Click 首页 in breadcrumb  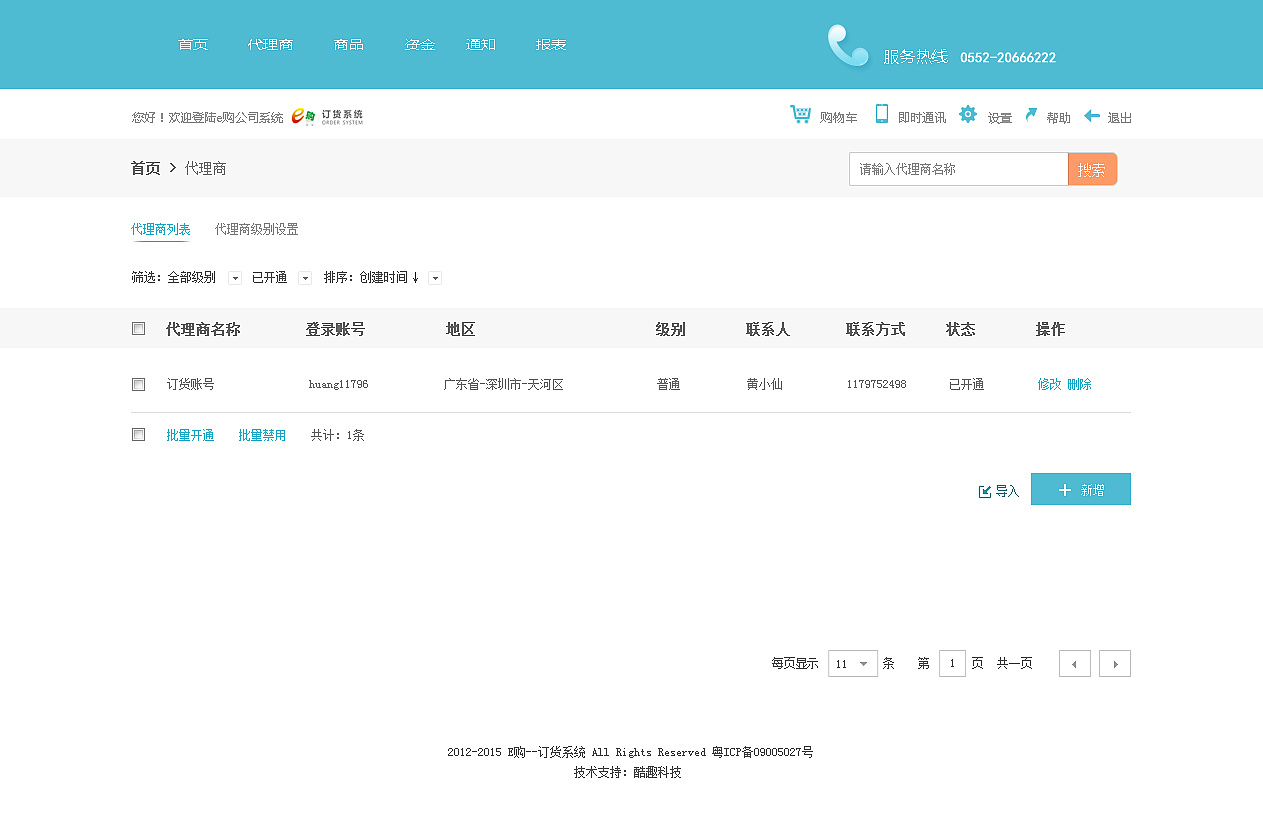145,169
